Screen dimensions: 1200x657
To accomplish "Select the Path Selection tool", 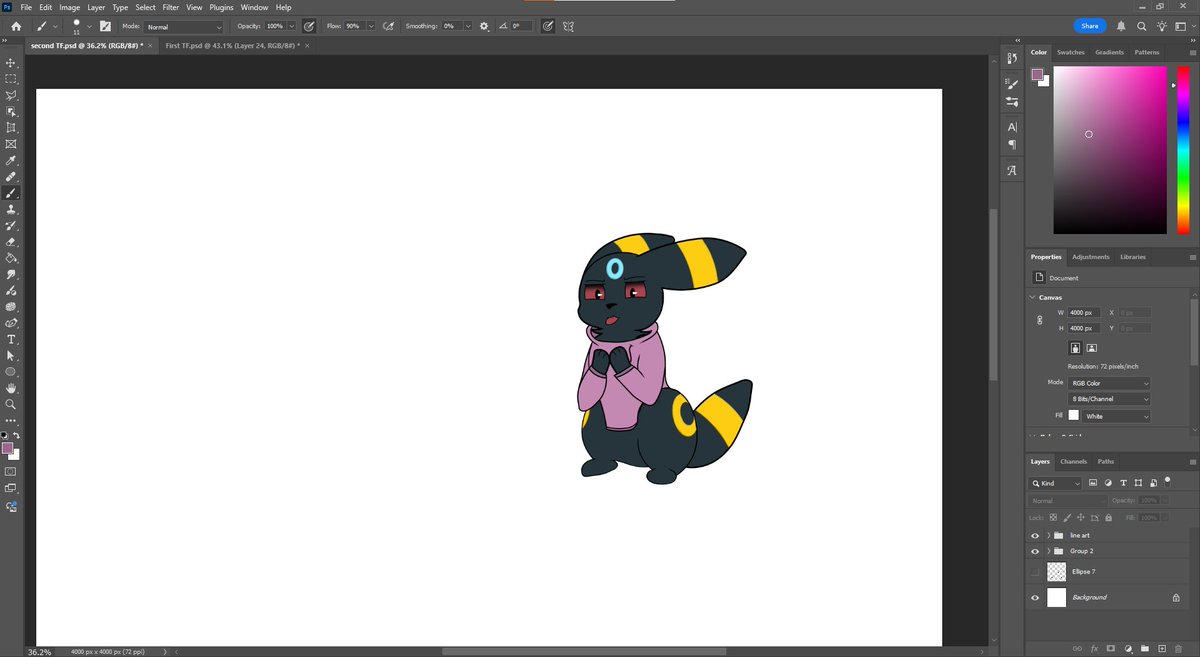I will point(11,355).
